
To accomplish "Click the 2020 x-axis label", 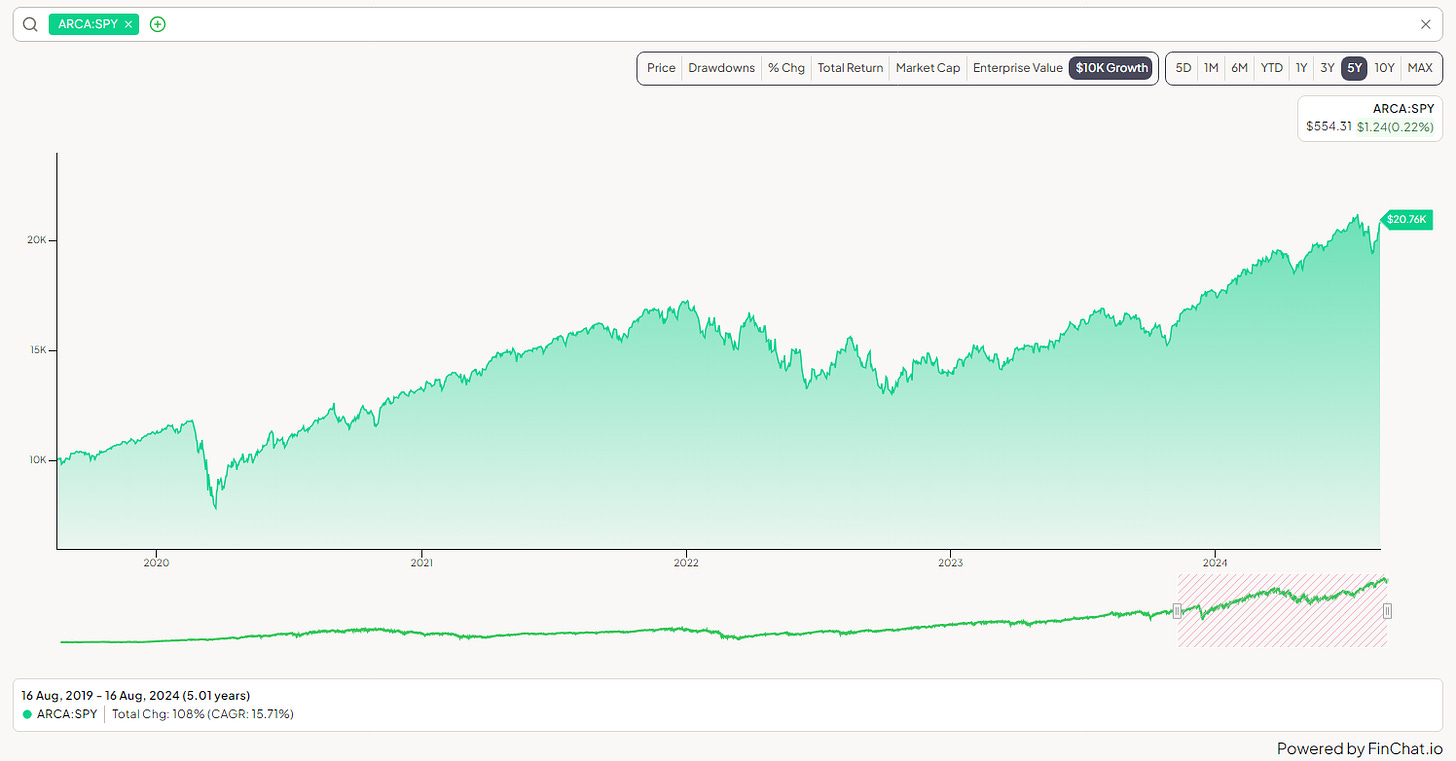I will (156, 563).
